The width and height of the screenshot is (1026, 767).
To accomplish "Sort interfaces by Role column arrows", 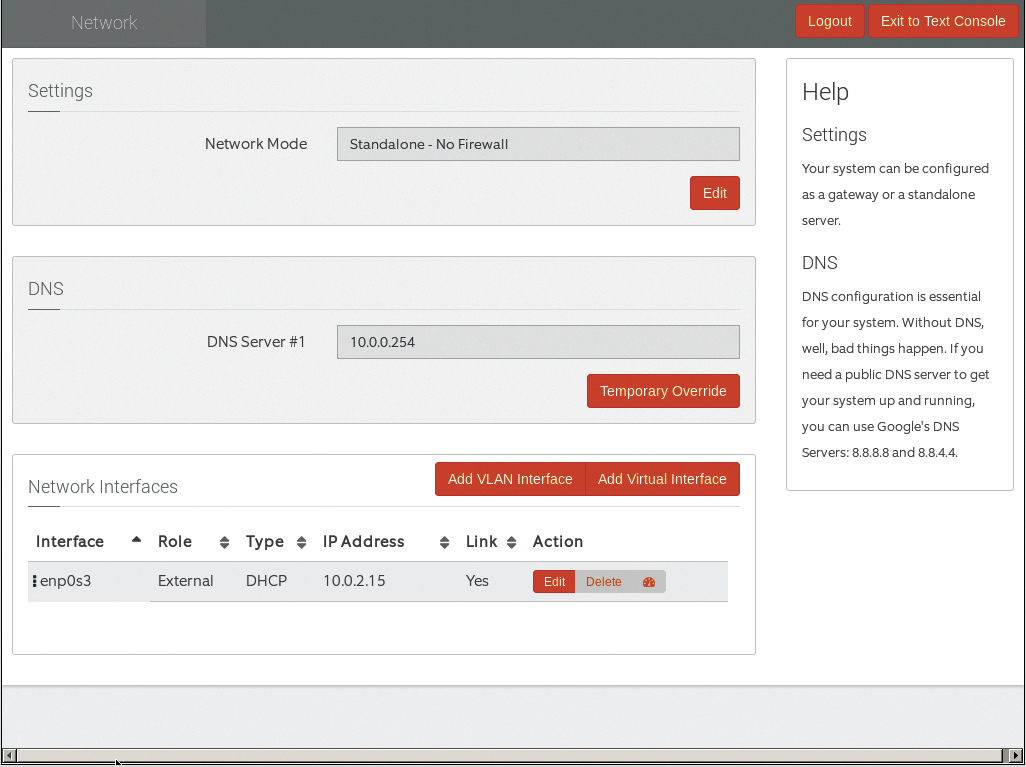I will (224, 542).
